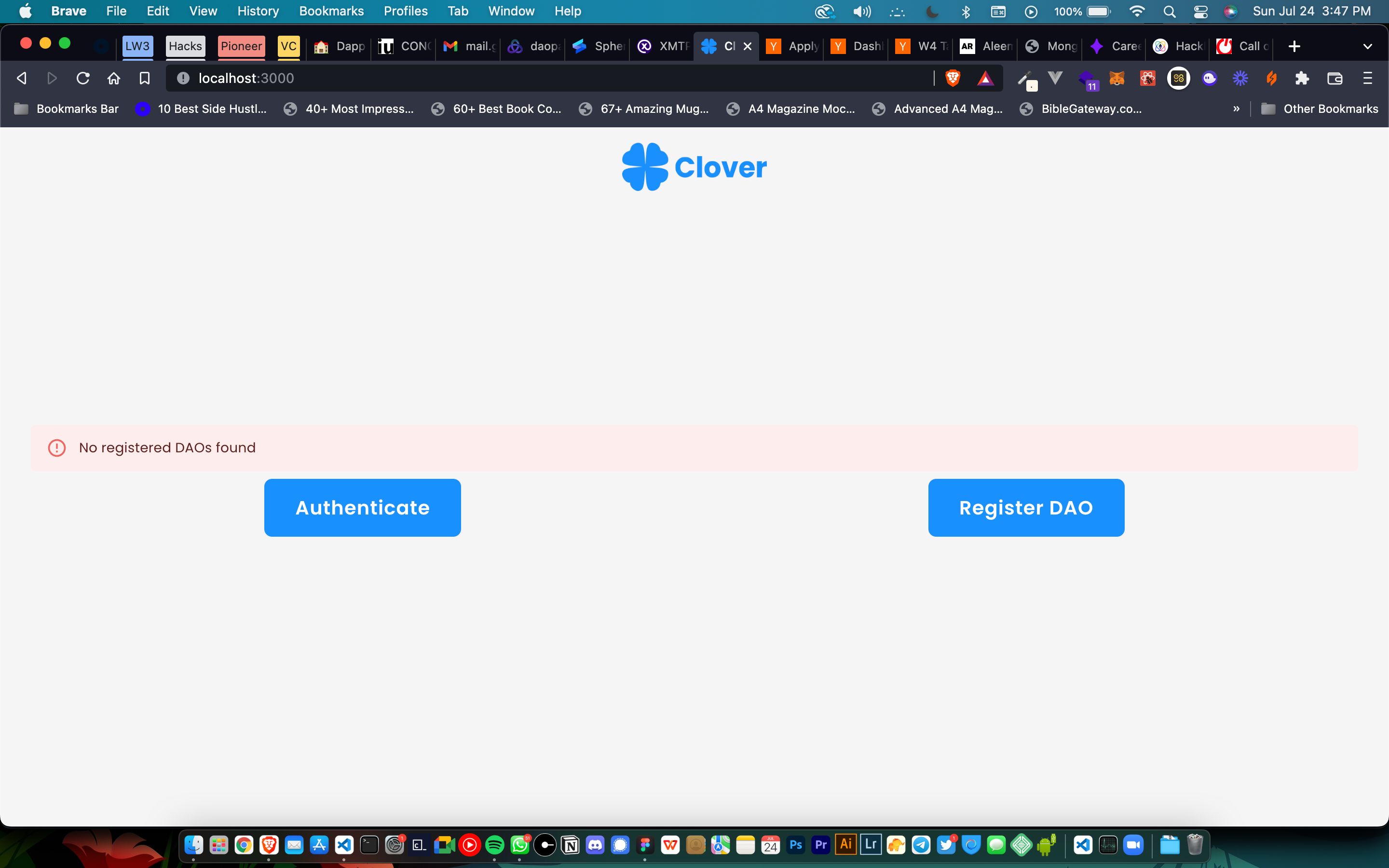1389x868 pixels.
Task: Open the '67+ Amazing Mug...' bookmark
Action: (x=644, y=108)
